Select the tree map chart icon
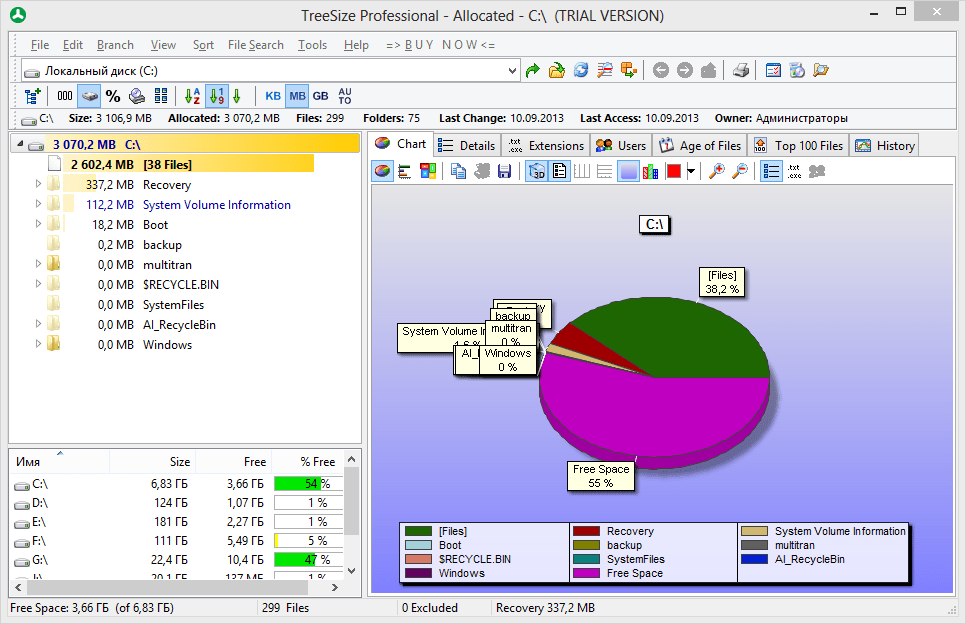Image resolution: width=966 pixels, height=624 pixels. point(428,171)
